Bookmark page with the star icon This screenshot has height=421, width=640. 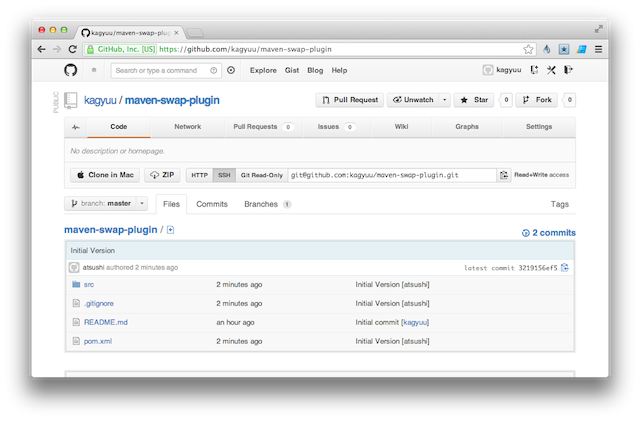[x=528, y=48]
